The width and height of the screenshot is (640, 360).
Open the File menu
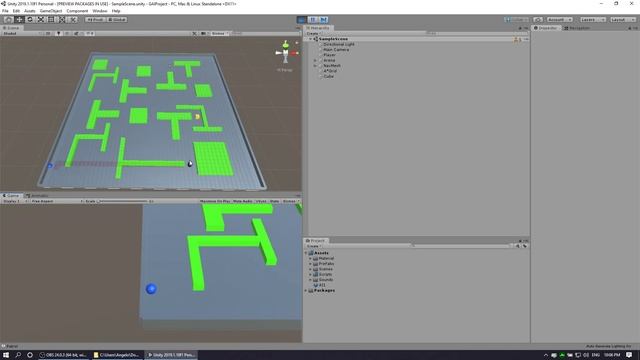coord(5,11)
